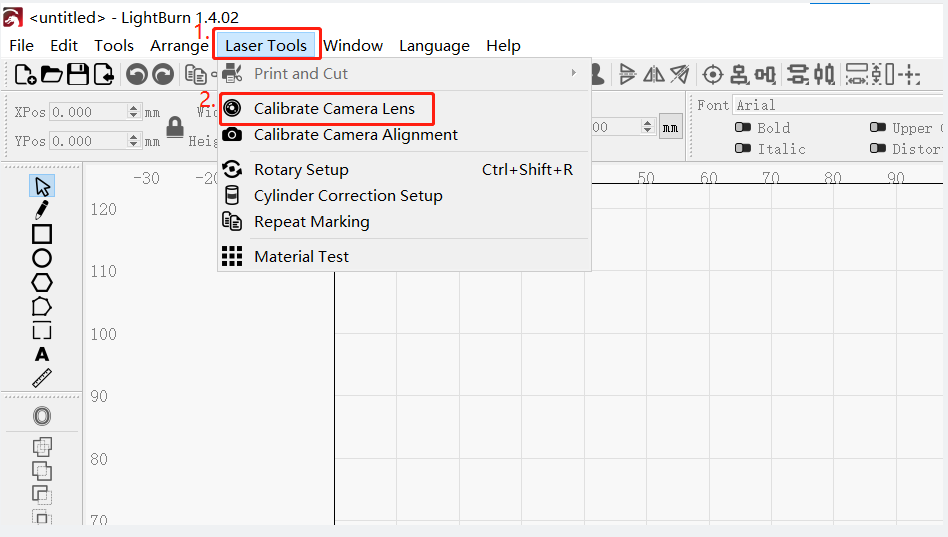Select the Polygon hexagon tool
The height and width of the screenshot is (537, 948).
(x=42, y=282)
